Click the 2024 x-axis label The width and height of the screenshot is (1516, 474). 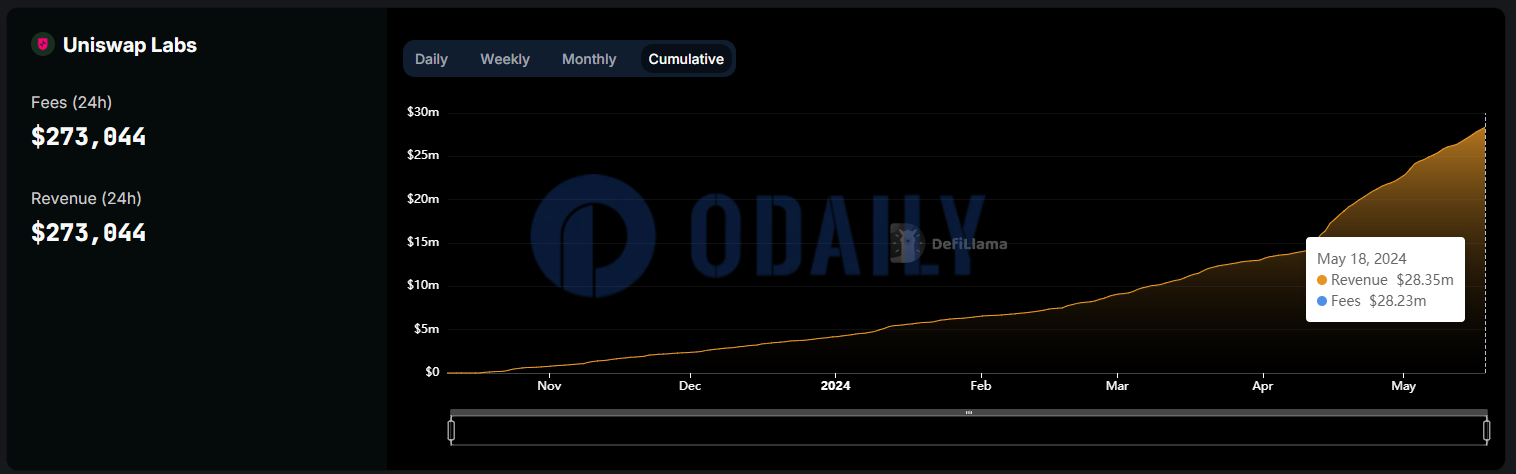tap(835, 385)
